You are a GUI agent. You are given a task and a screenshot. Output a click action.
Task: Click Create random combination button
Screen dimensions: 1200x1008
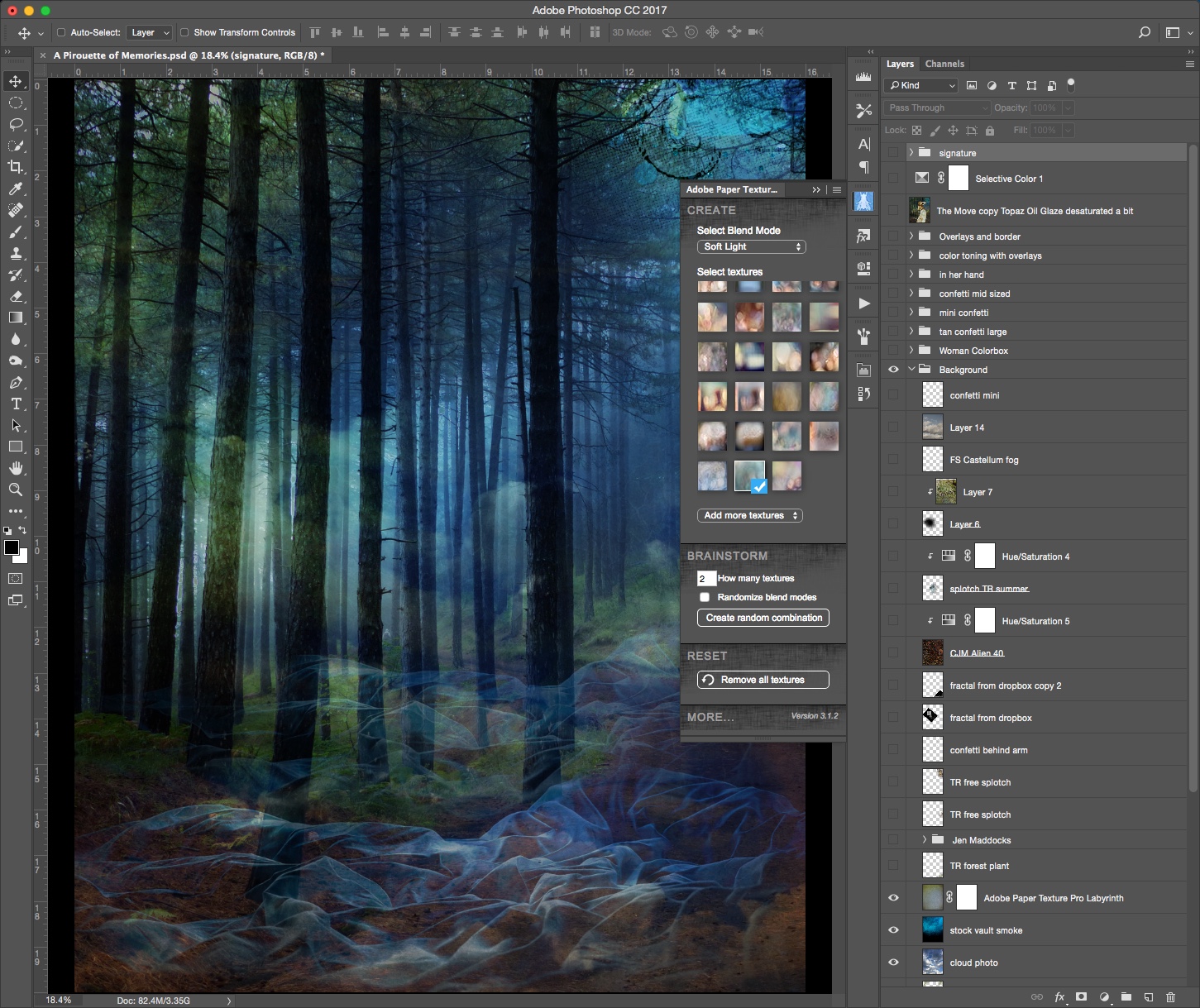click(763, 618)
